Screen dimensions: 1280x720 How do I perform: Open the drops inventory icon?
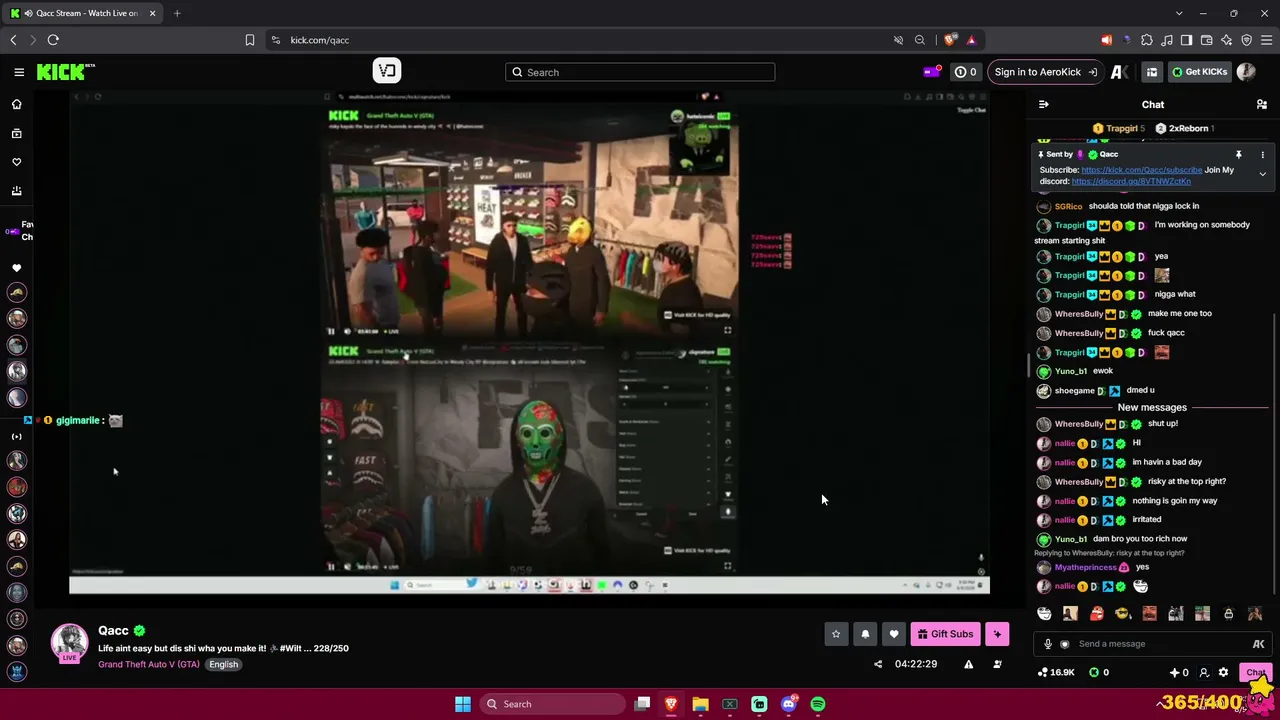tap(1152, 72)
